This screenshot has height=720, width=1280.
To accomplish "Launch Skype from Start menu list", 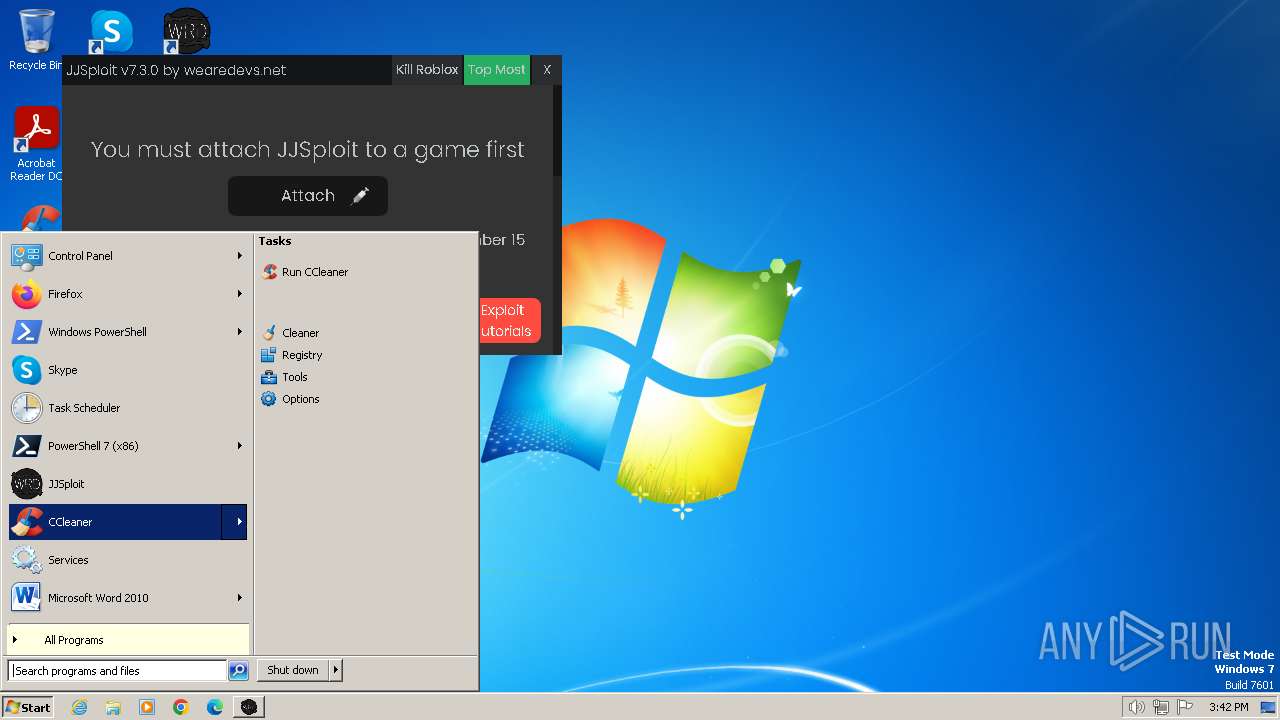I will (x=128, y=370).
